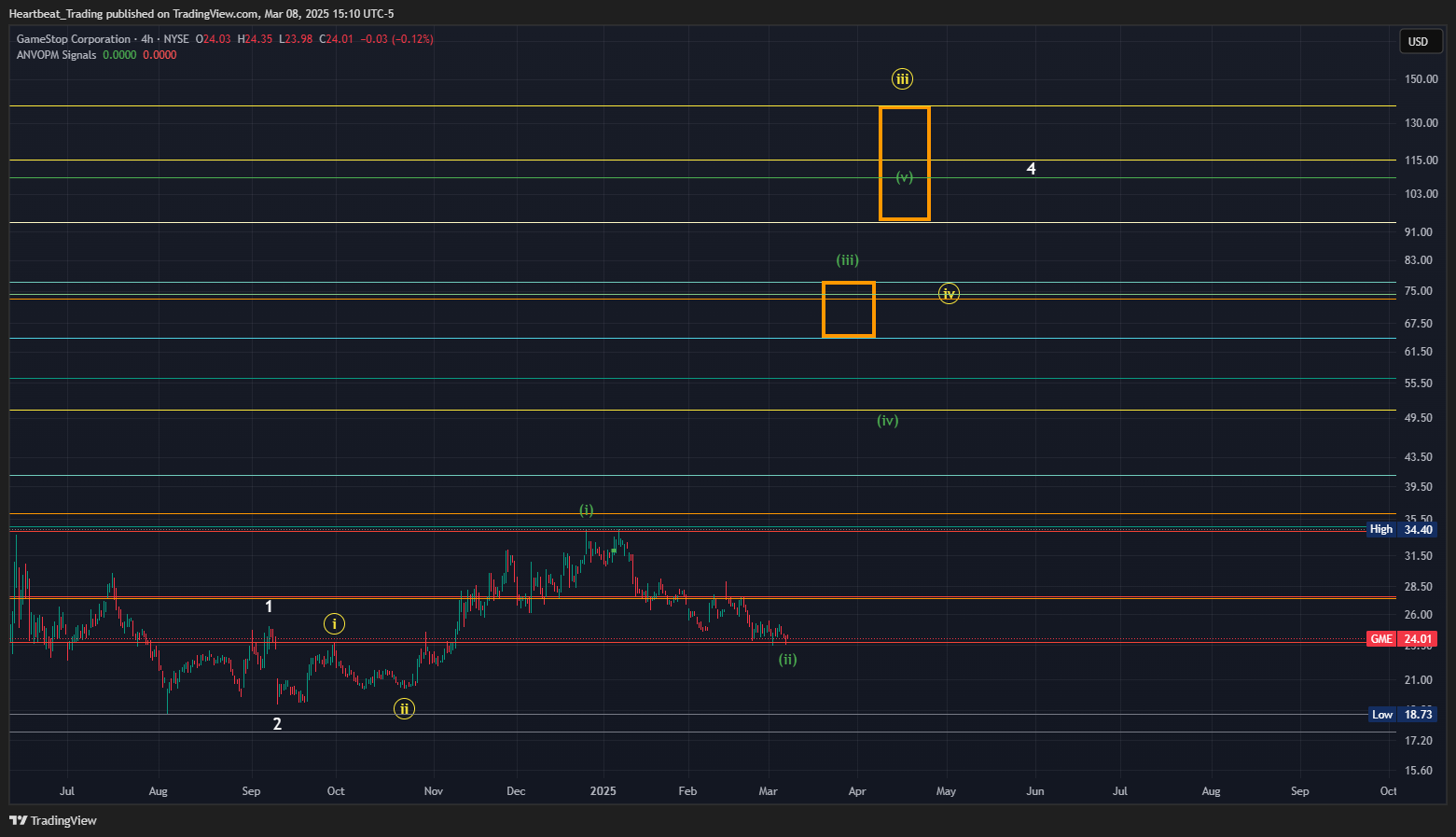The width and height of the screenshot is (1456, 837).
Task: Click 31.50 on the price axis
Action: (1419, 556)
